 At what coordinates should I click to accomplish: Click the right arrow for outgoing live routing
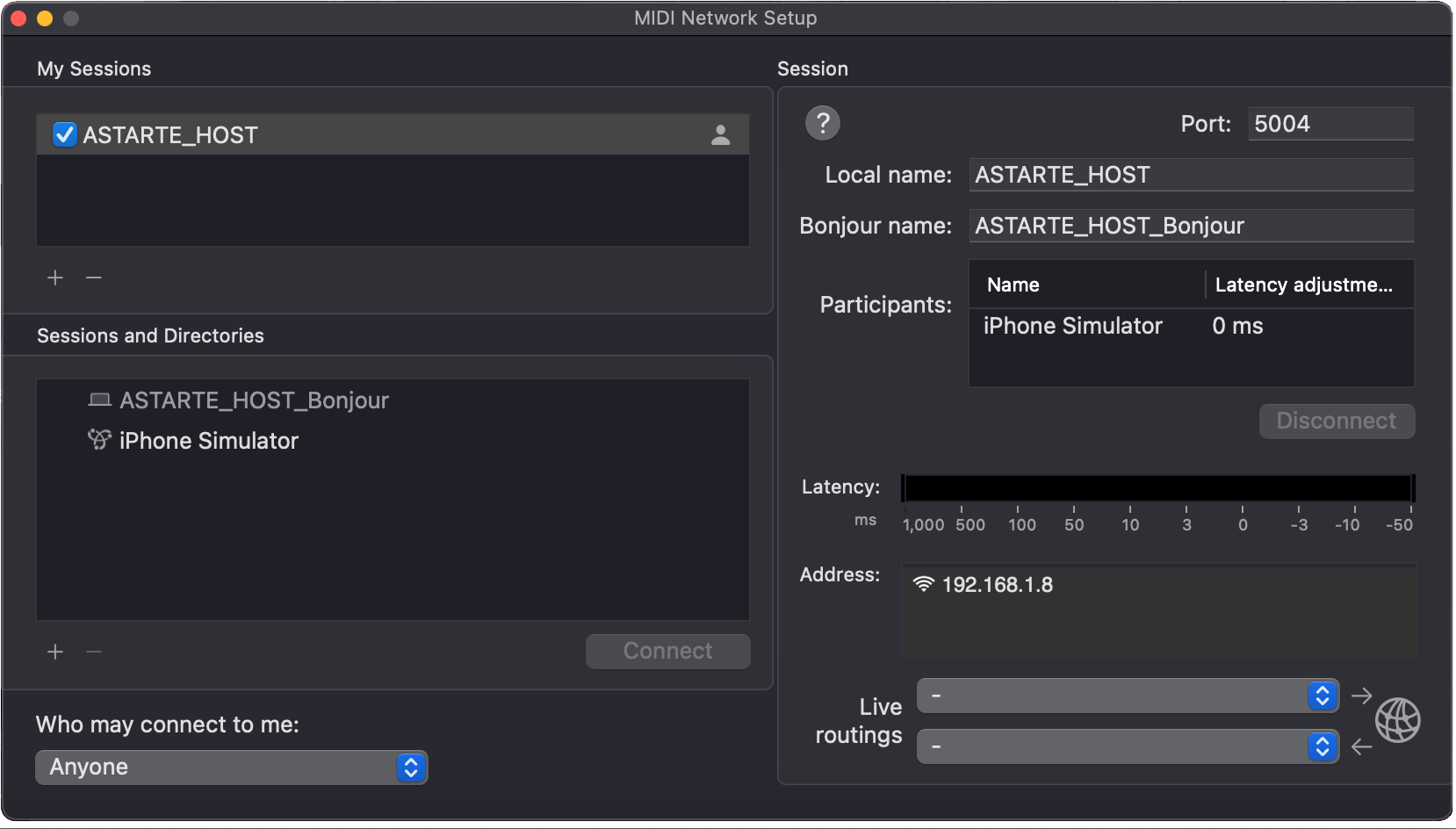1360,696
